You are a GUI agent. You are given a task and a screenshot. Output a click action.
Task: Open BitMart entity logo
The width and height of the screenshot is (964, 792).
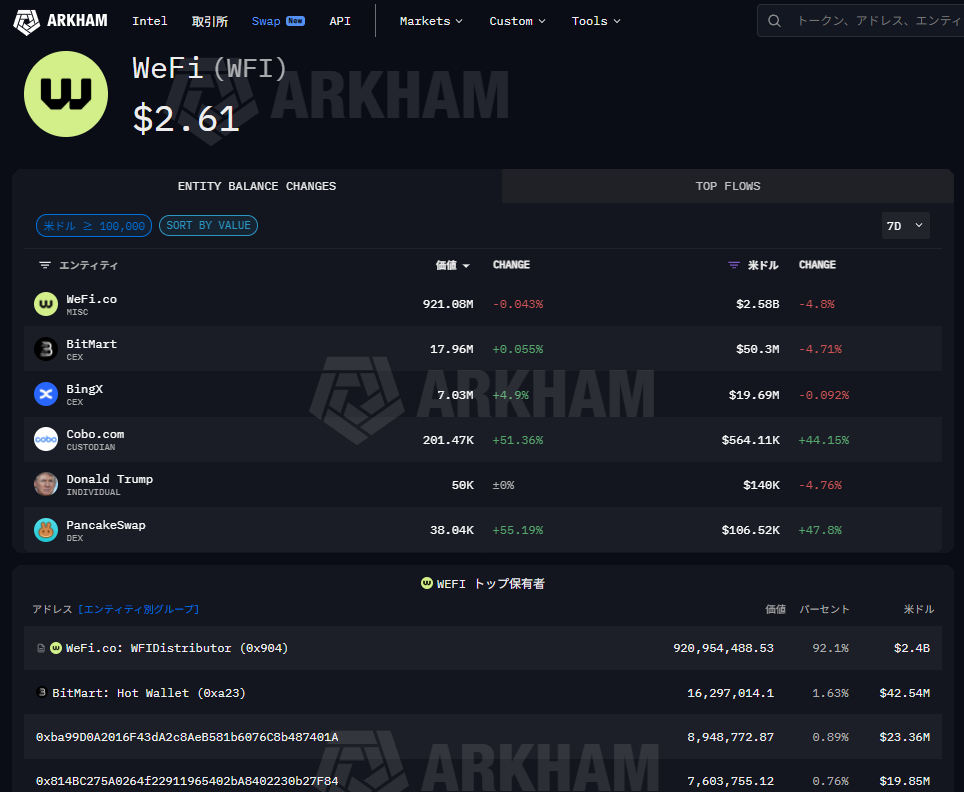coord(46,349)
